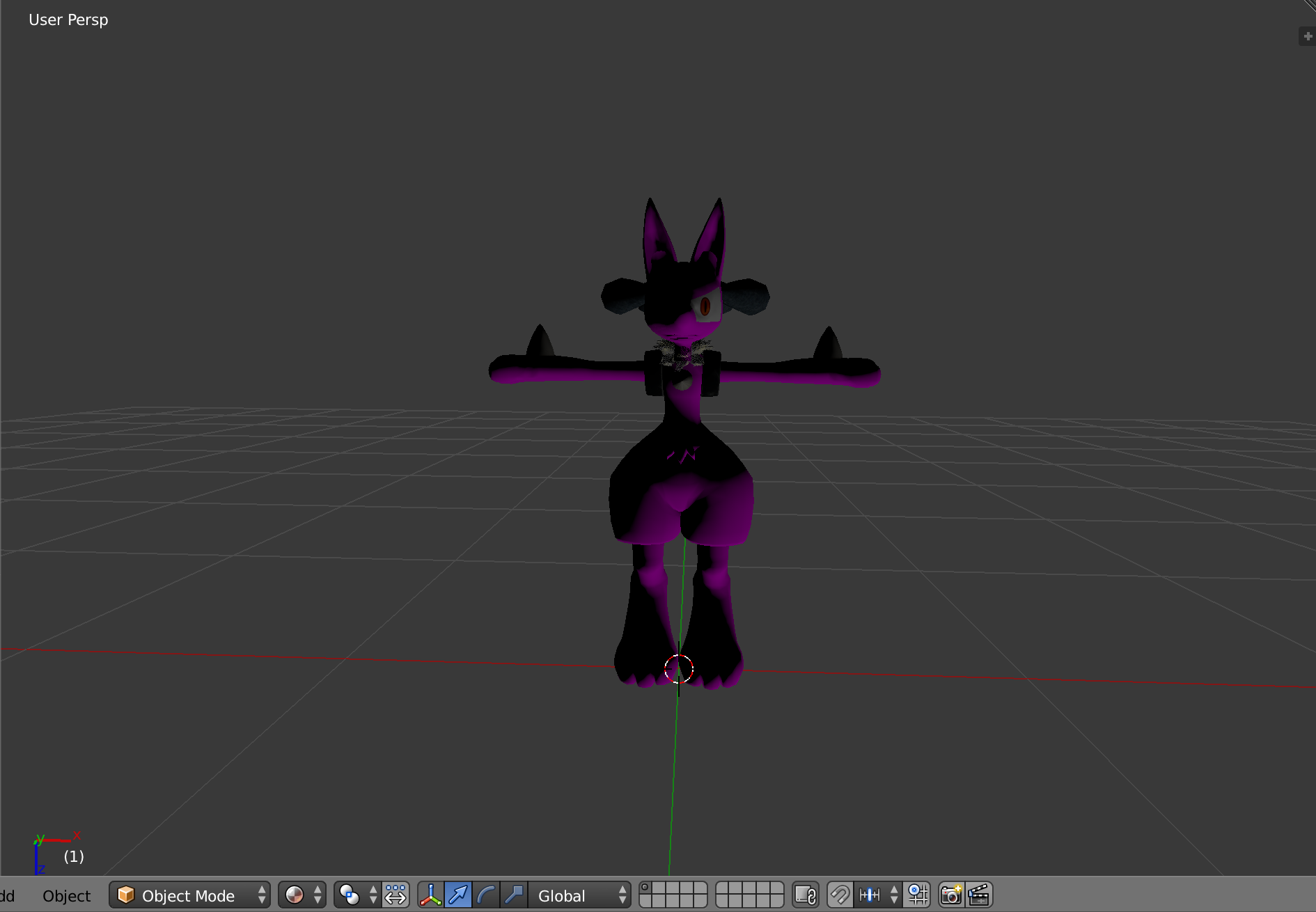Open the Global transform orientation dropdown

579,895
